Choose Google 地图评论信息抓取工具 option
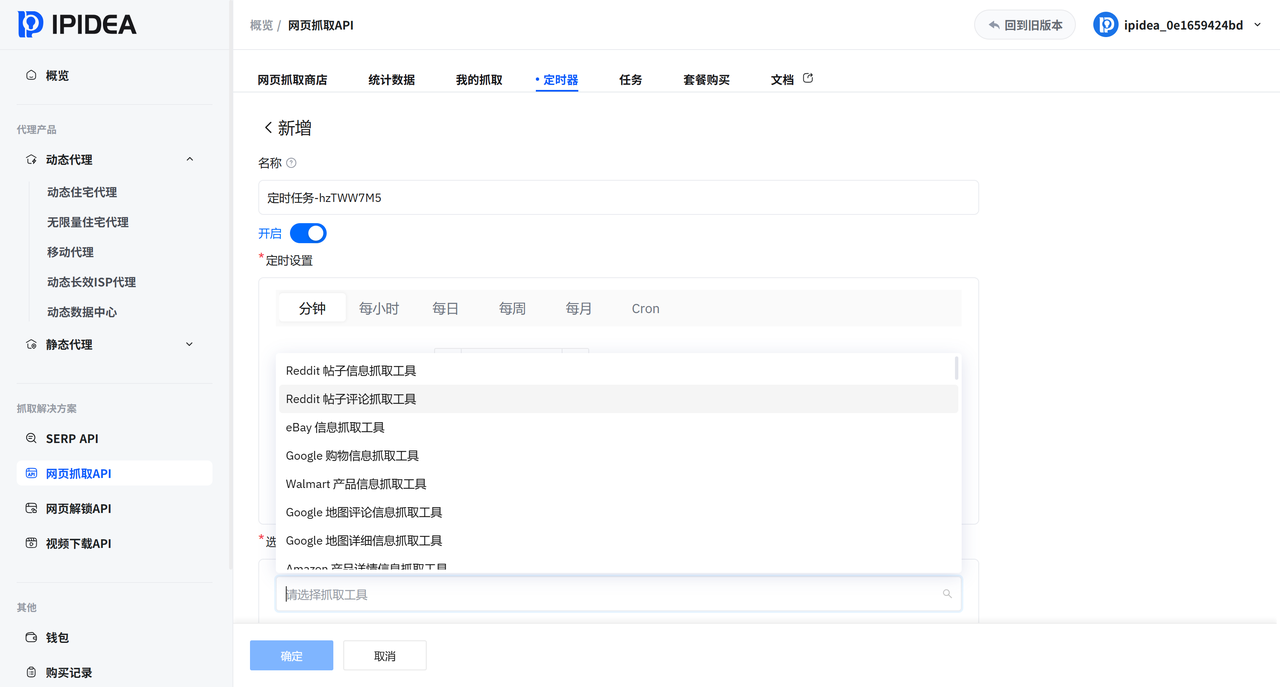 [618, 512]
